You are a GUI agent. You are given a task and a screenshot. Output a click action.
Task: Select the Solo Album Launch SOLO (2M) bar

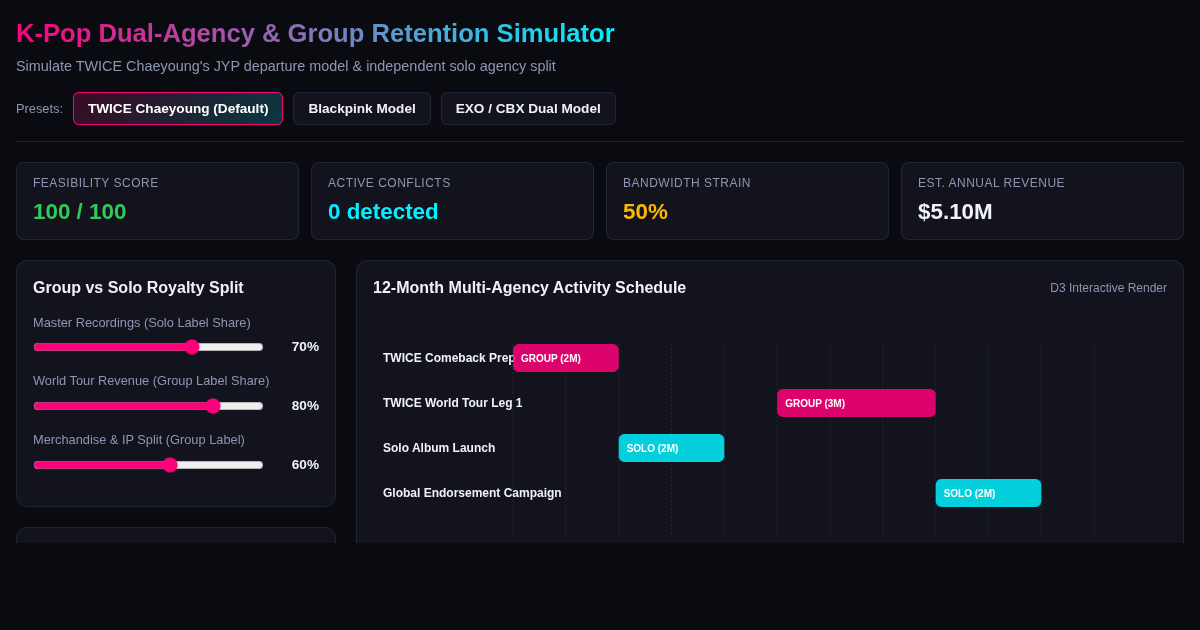671,448
